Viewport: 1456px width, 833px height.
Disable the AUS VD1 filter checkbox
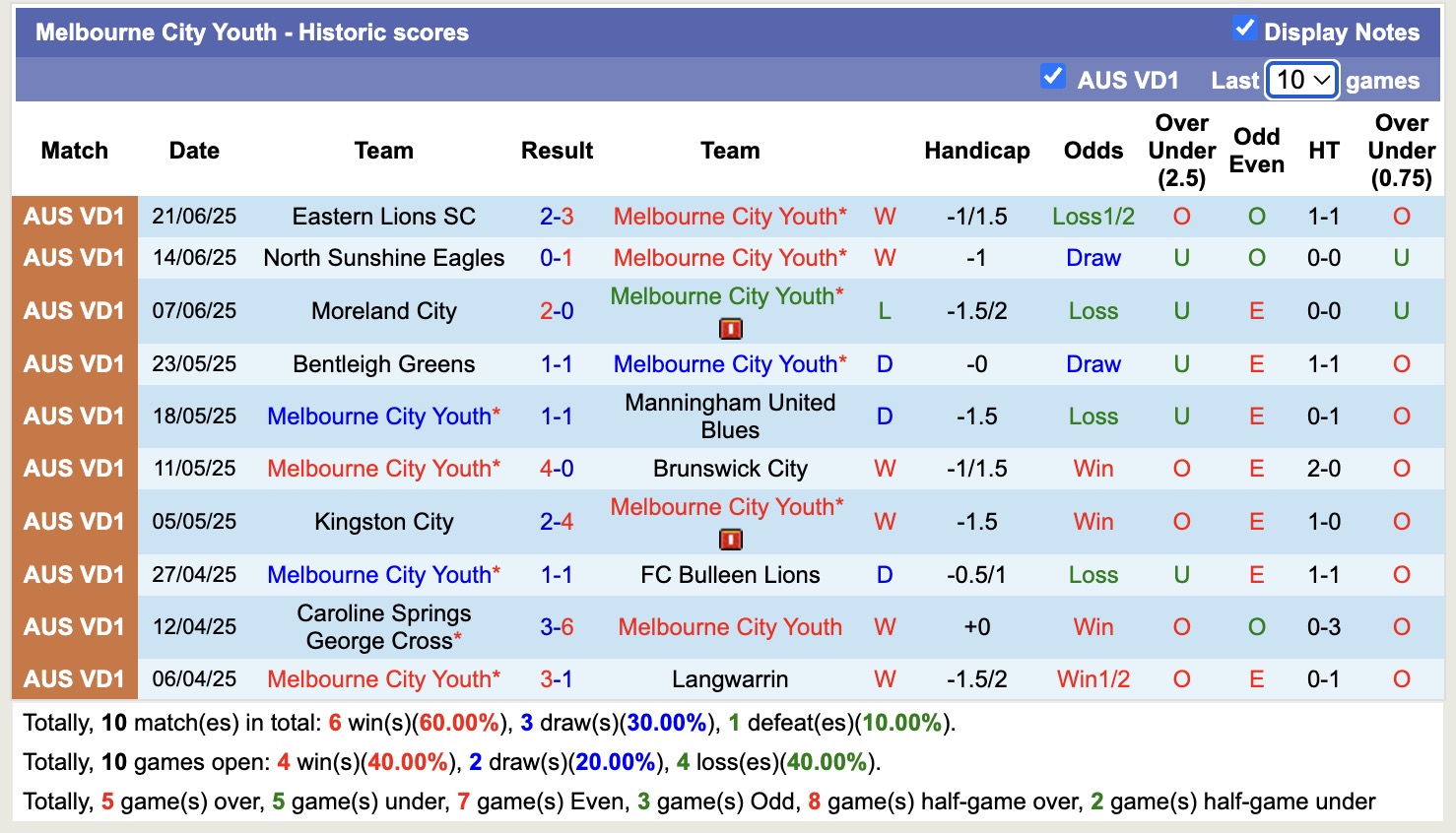click(x=1052, y=75)
